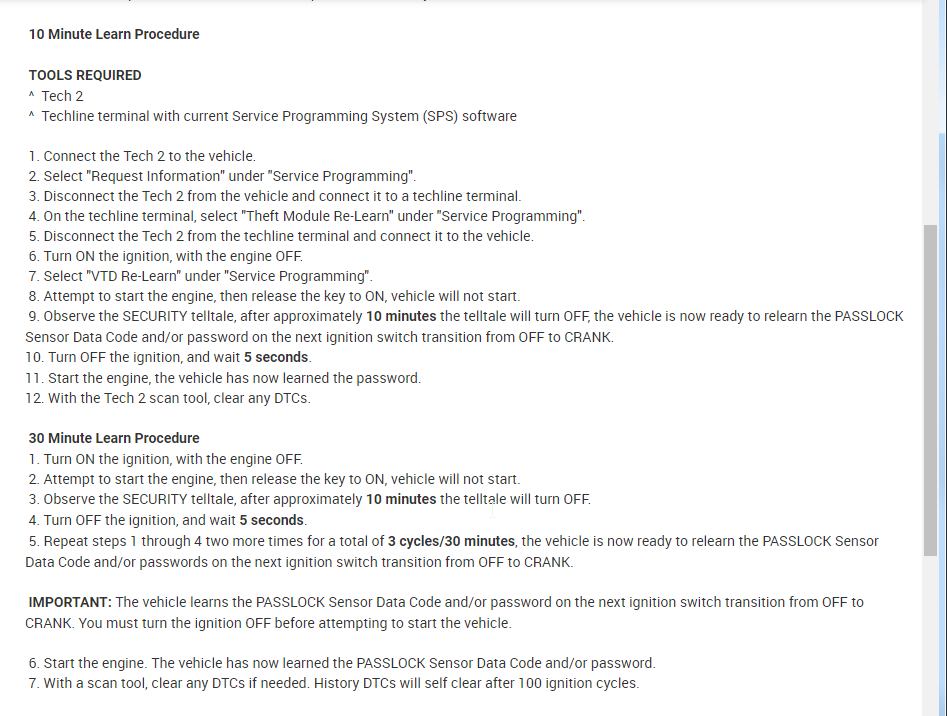Click the bold "3 cycles/30 minutes" text
947x716 pixels.
pos(452,541)
